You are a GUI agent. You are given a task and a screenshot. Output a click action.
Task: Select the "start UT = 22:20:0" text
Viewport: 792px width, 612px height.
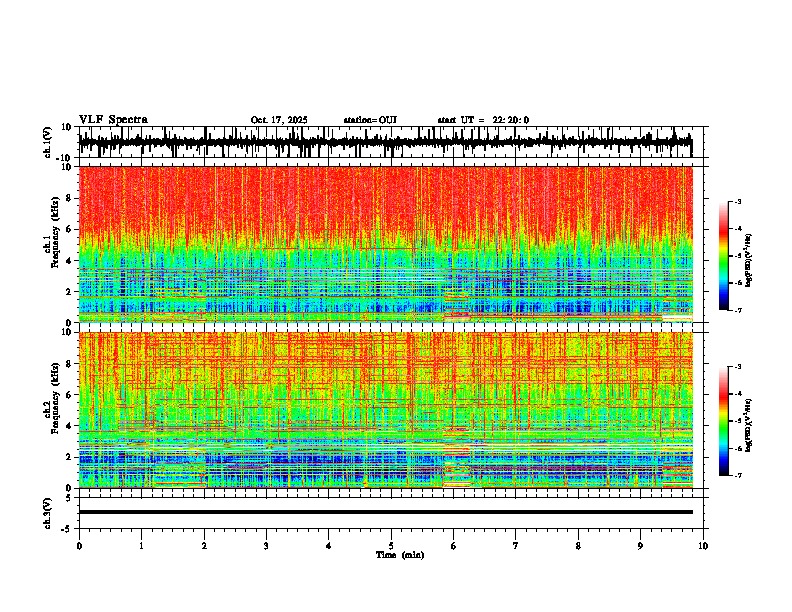(x=483, y=120)
